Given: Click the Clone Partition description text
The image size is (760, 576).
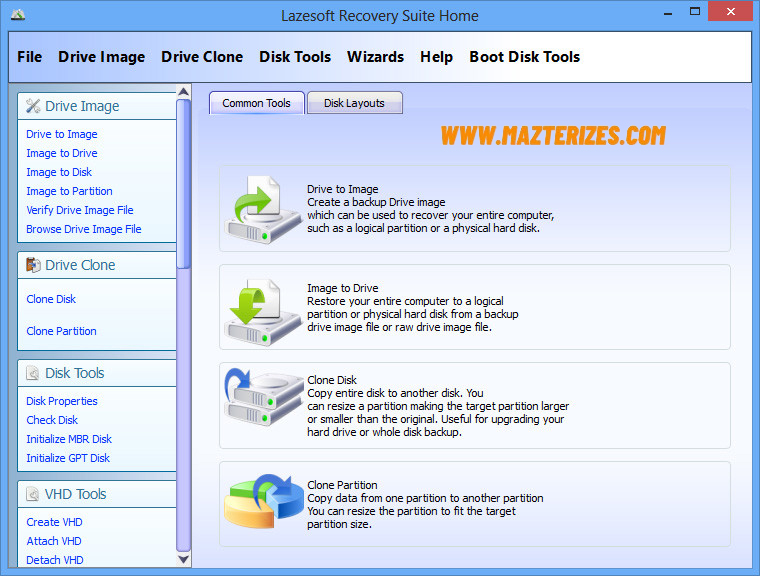Looking at the screenshot, I should pyautogui.click(x=425, y=504).
